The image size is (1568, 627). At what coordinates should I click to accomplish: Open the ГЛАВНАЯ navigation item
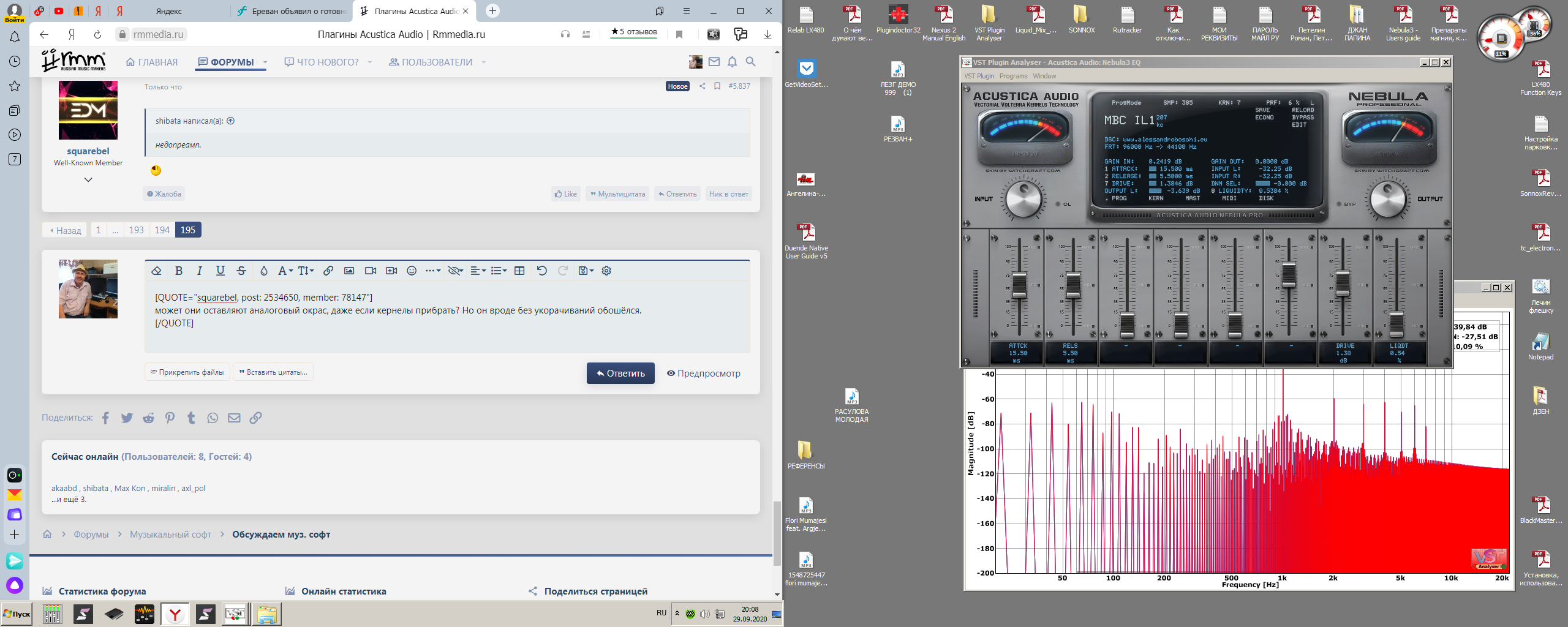point(152,62)
